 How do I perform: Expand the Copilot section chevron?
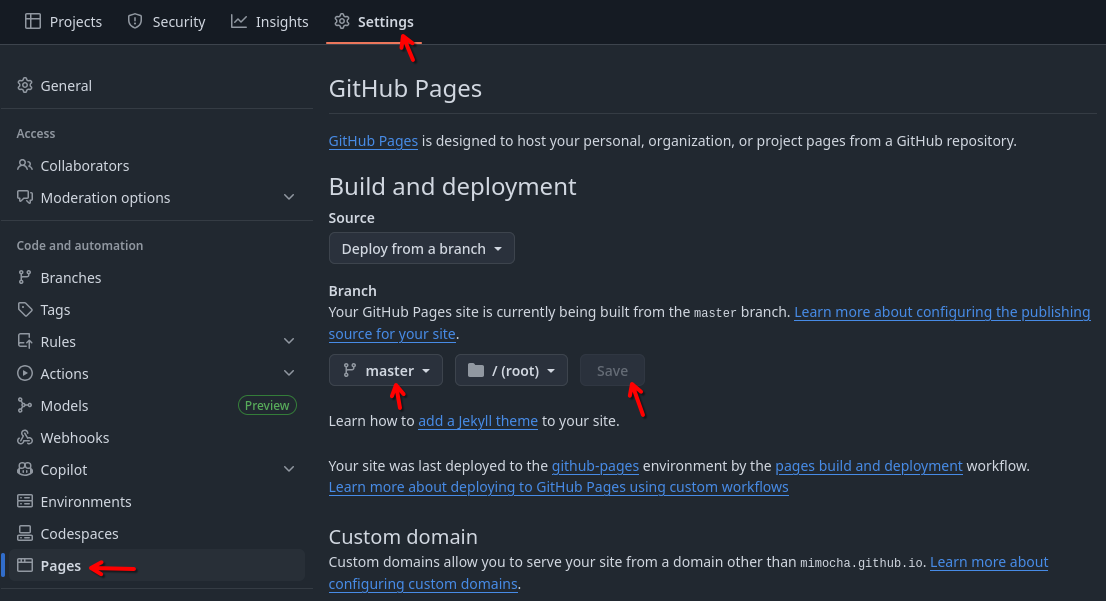(289, 468)
